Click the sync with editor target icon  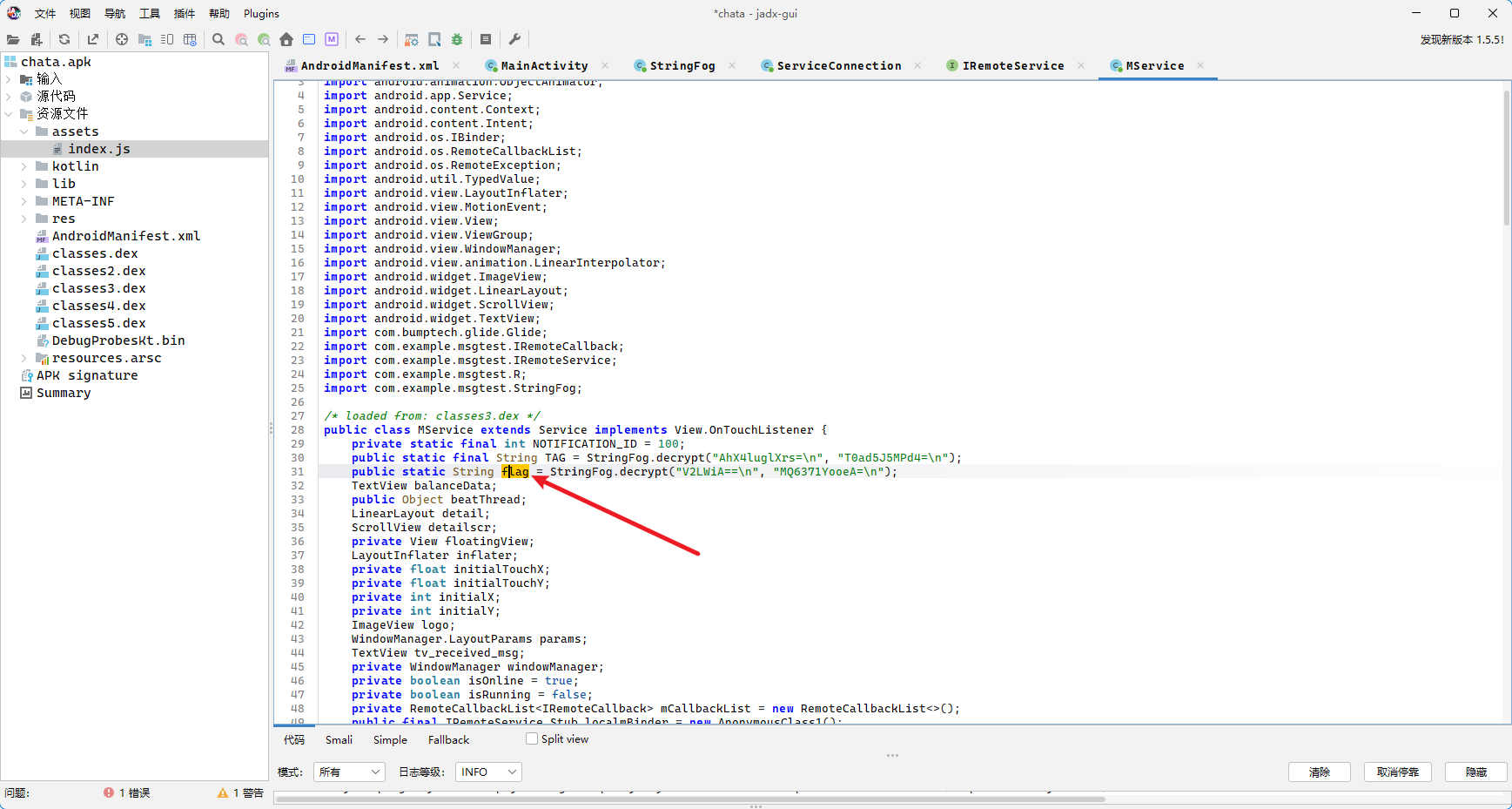coord(122,39)
